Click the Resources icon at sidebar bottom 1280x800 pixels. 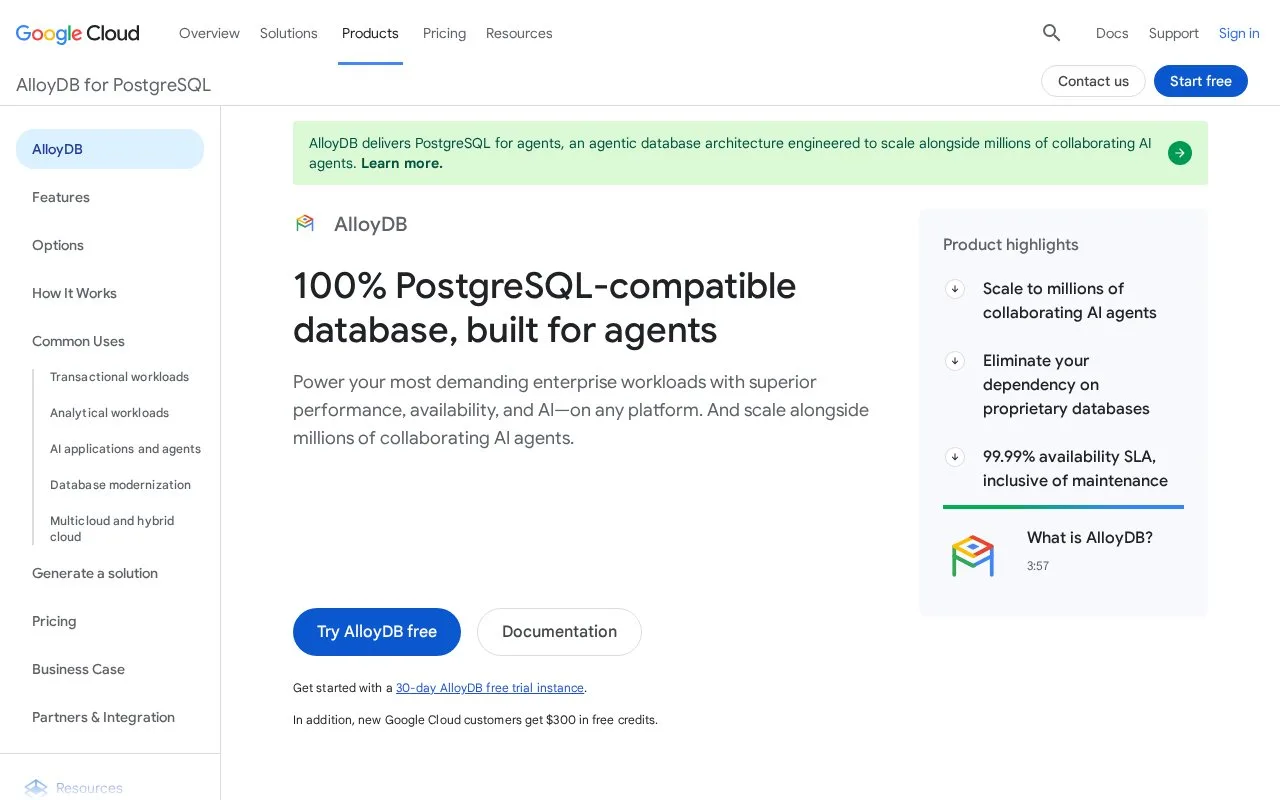pyautogui.click(x=36, y=788)
